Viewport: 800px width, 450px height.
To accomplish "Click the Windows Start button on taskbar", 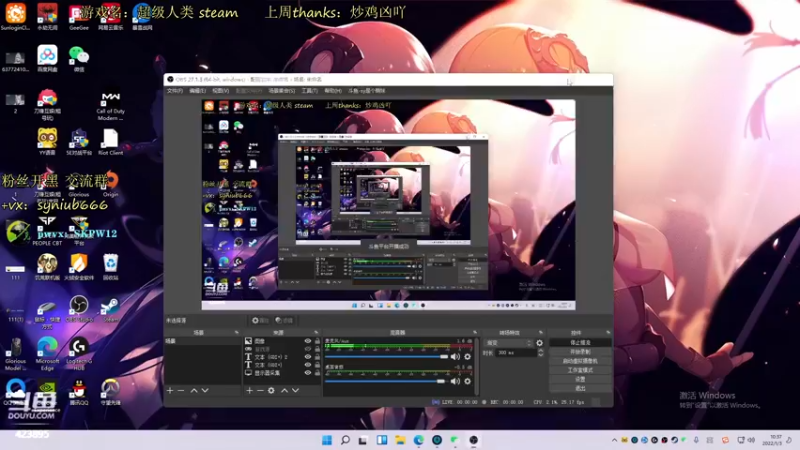I will point(327,440).
